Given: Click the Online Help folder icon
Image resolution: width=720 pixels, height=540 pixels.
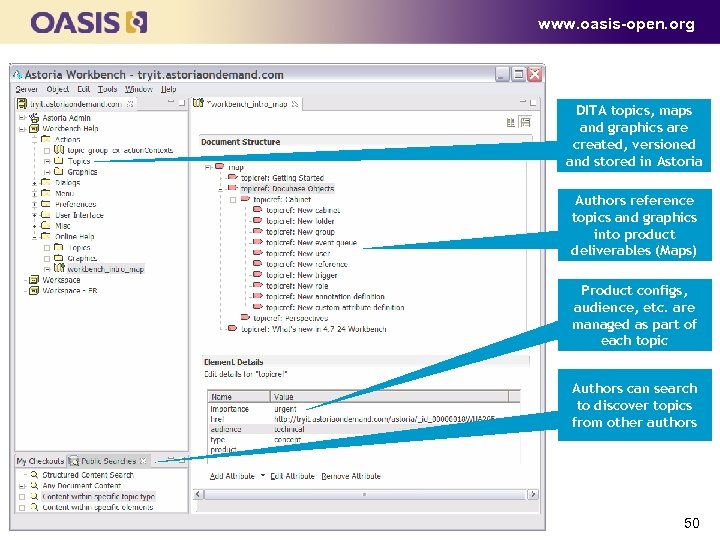Looking at the screenshot, I should point(46,236).
